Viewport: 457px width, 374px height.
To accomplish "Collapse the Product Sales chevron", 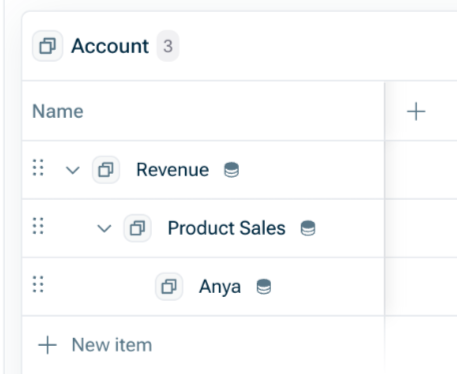I will tap(104, 229).
